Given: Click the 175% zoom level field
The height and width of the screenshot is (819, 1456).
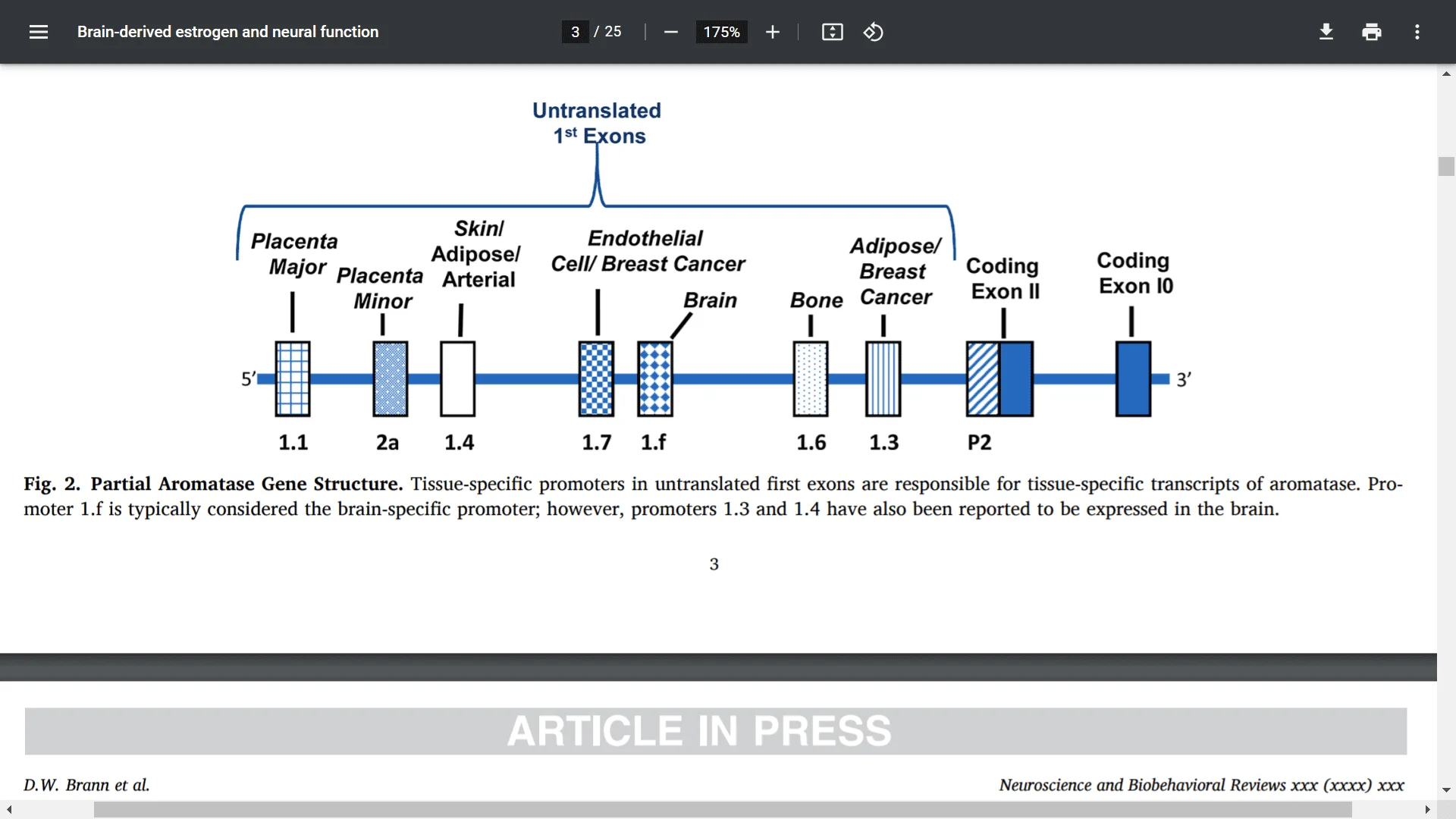Looking at the screenshot, I should 721,32.
